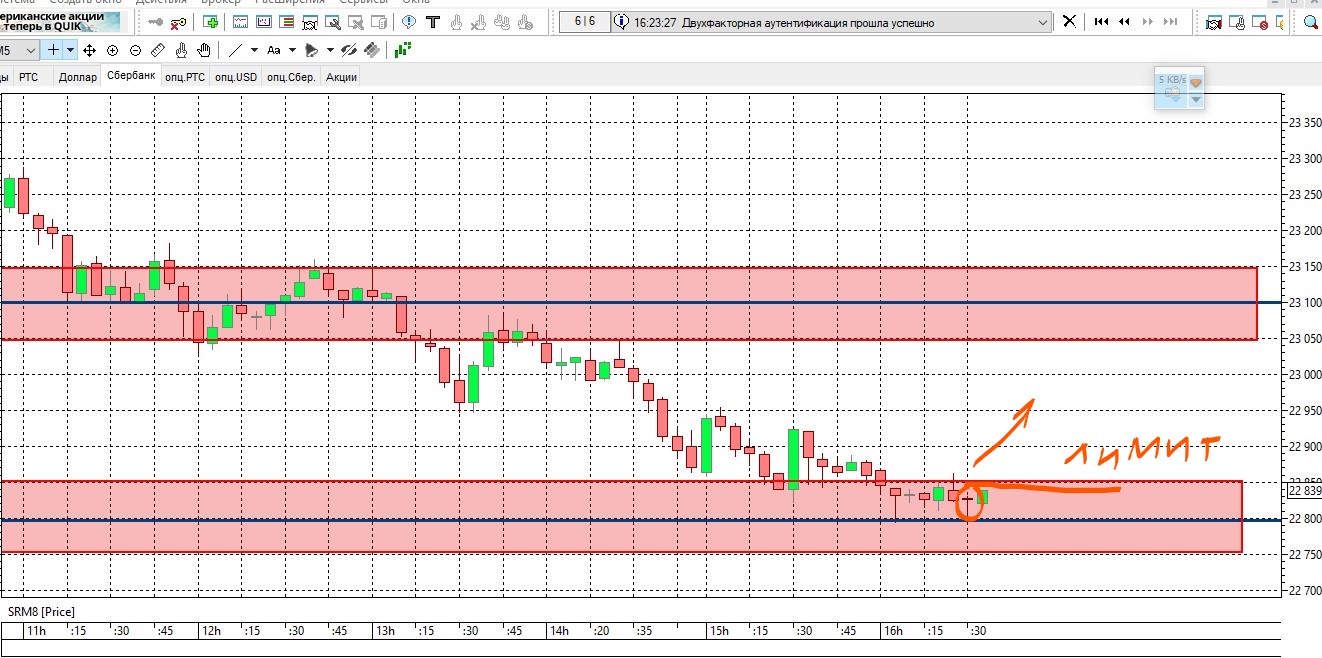This screenshot has height=658, width=1322.
Task: Zoom in with the plus magnifier icon
Action: (112, 50)
